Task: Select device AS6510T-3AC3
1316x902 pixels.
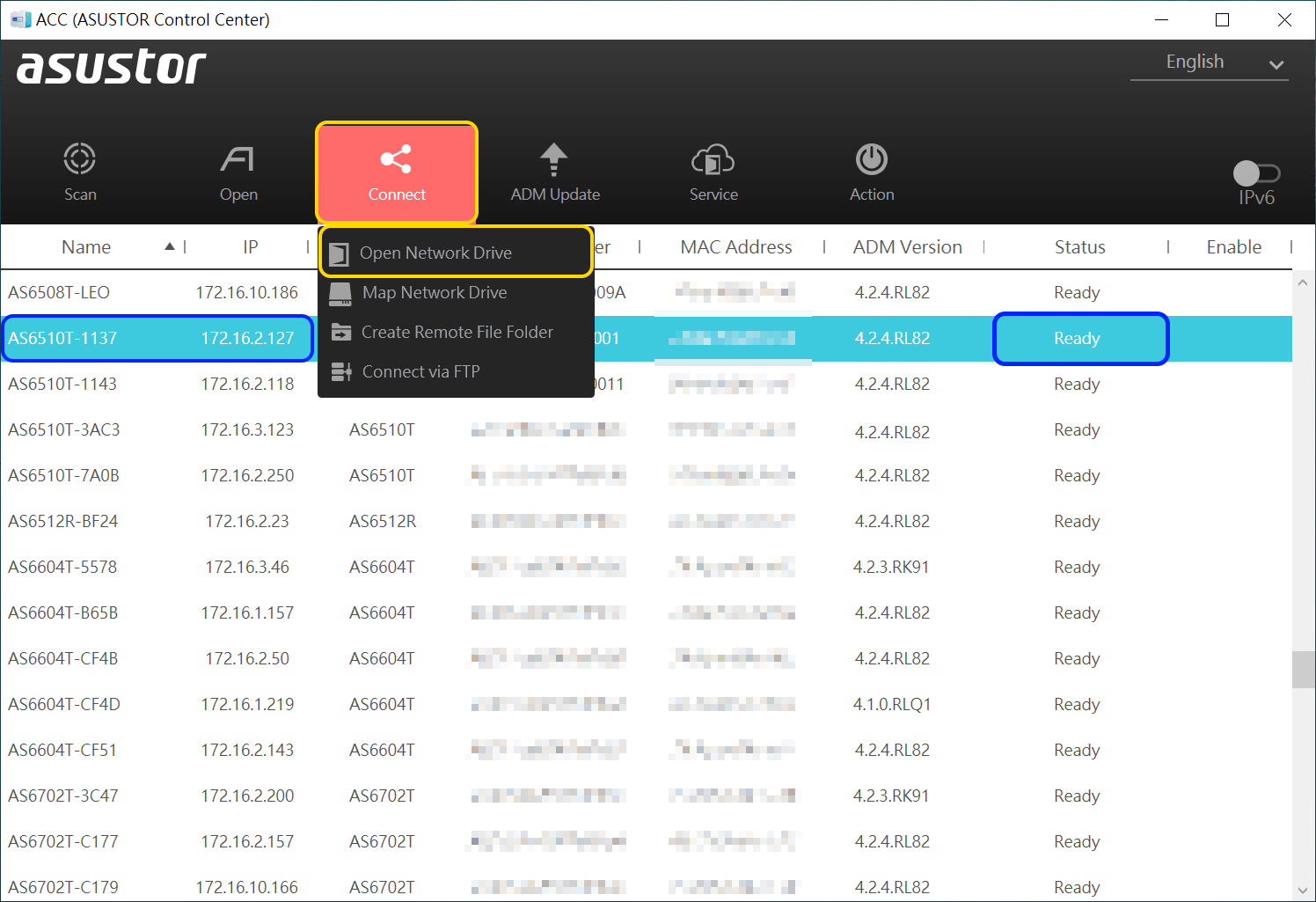Action: [x=64, y=429]
